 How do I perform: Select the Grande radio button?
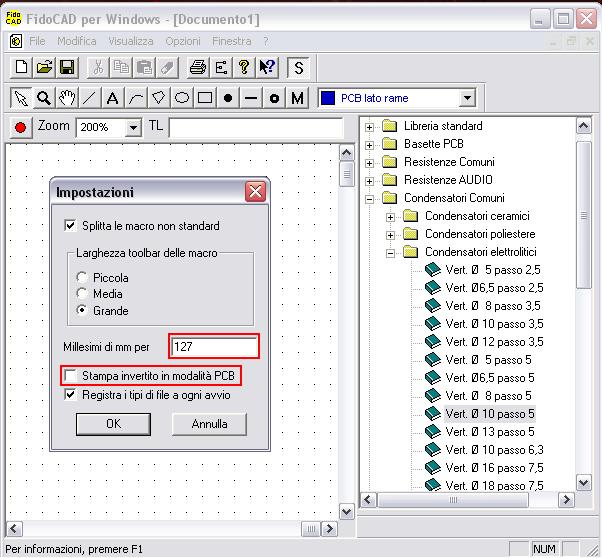(81, 310)
